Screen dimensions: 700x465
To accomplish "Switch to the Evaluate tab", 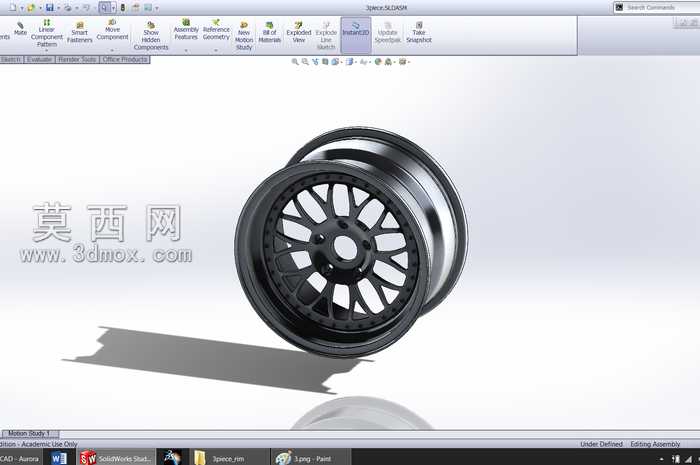I will pyautogui.click(x=39, y=59).
